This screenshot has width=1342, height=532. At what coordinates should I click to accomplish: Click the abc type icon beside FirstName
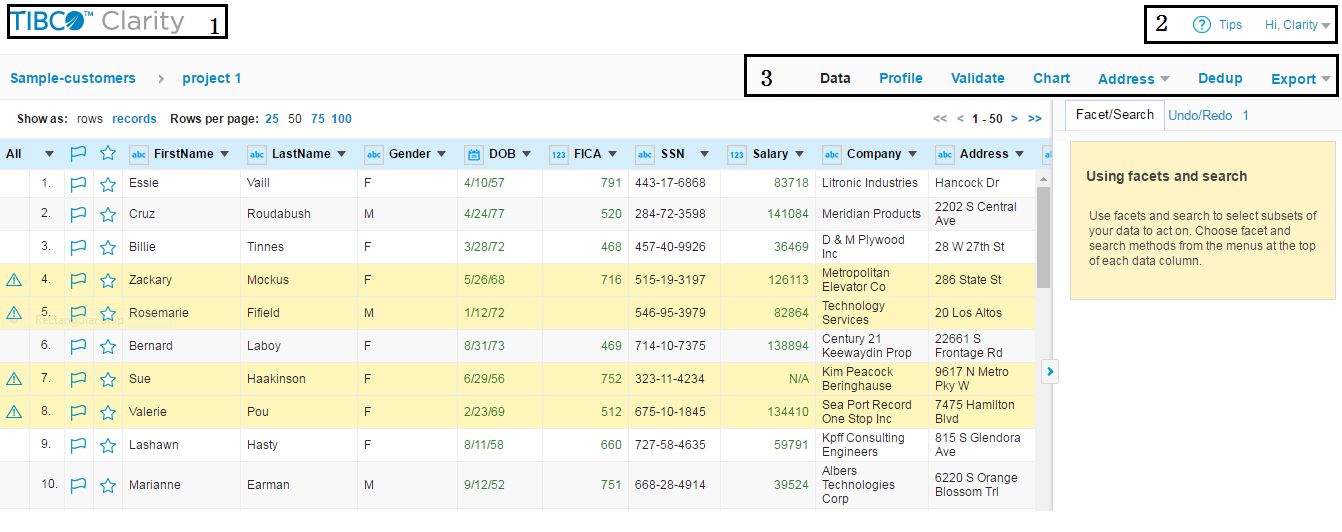139,154
